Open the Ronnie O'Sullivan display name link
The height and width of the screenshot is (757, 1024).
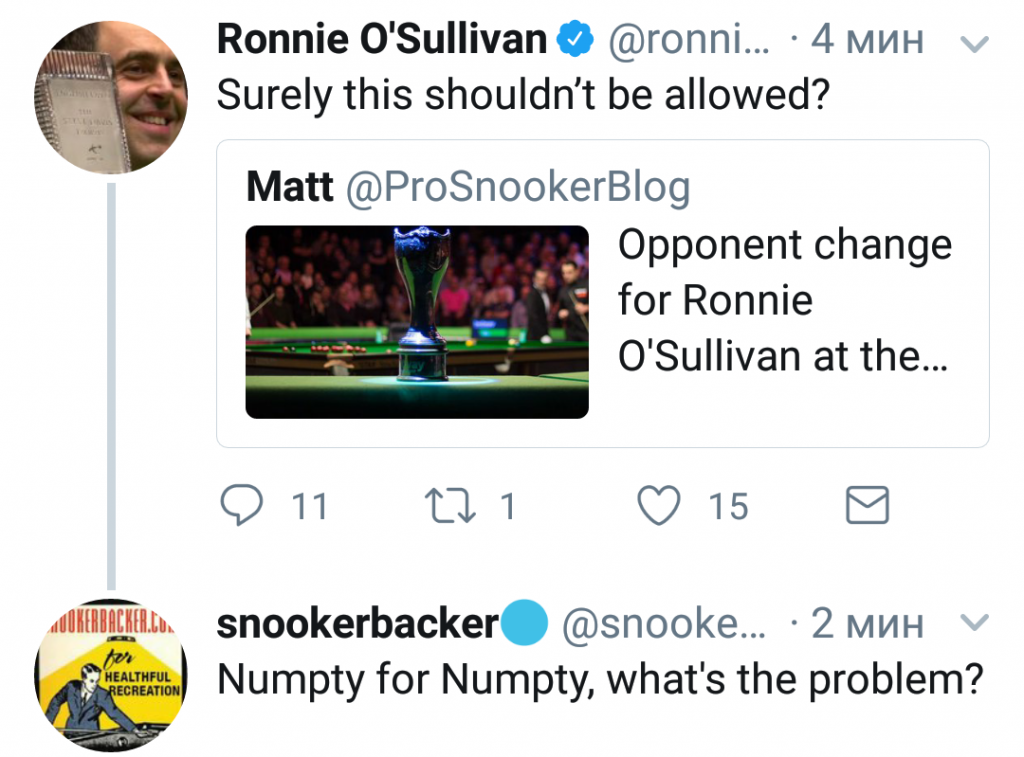click(x=382, y=41)
